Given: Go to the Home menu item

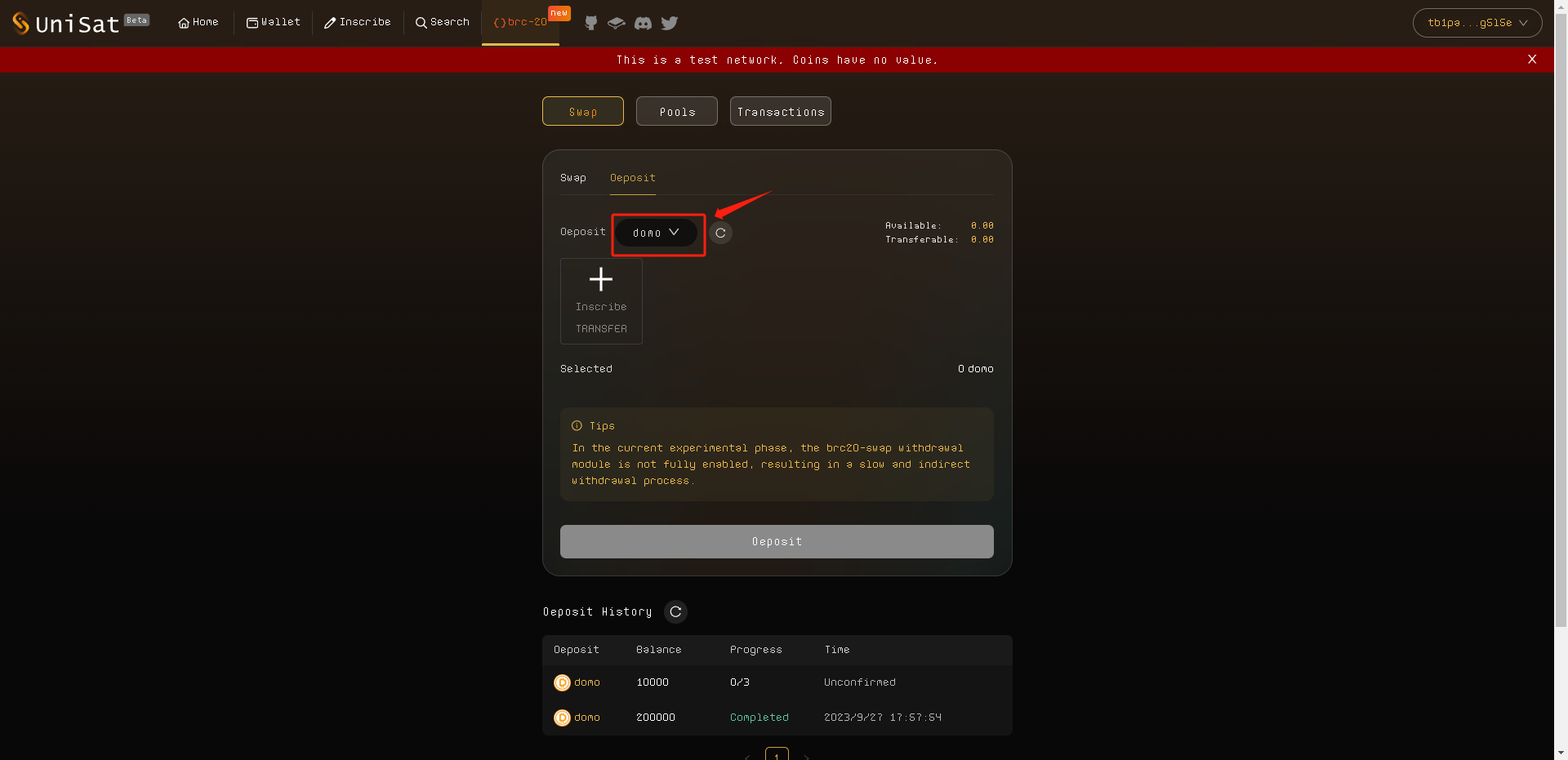Looking at the screenshot, I should point(198,23).
